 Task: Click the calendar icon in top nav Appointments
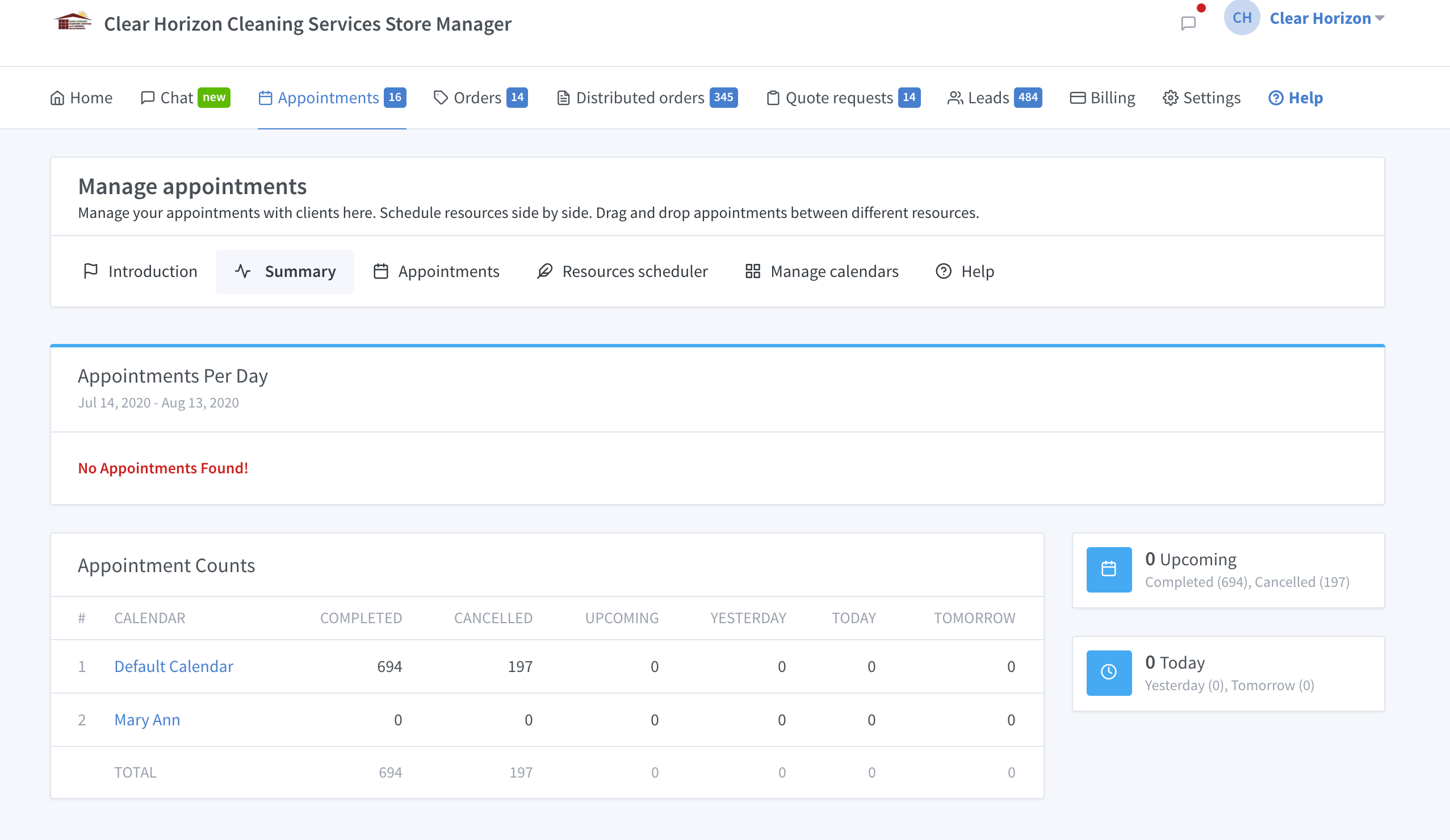(x=265, y=98)
